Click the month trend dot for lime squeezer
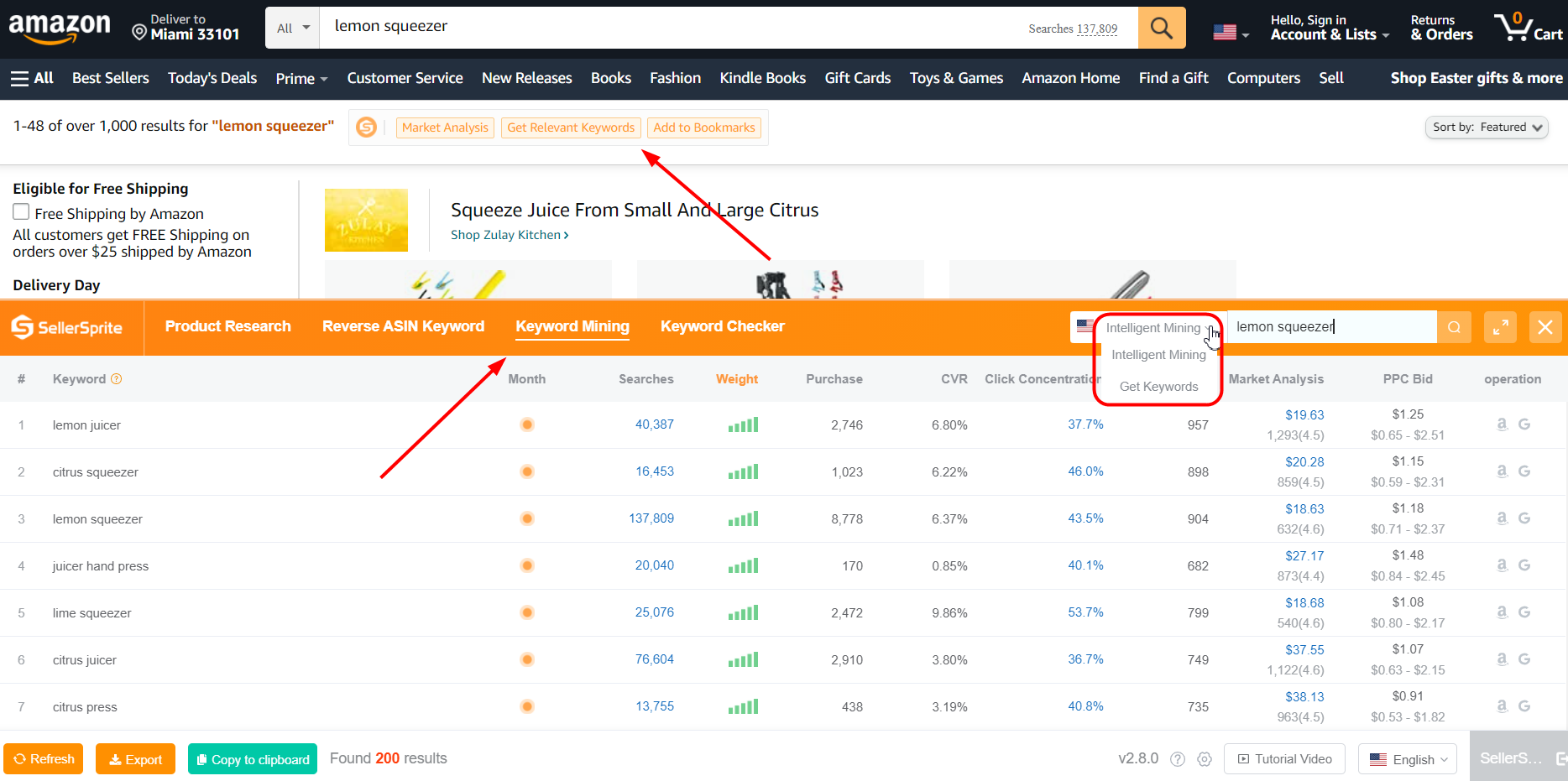The image size is (1568, 781). point(527,612)
